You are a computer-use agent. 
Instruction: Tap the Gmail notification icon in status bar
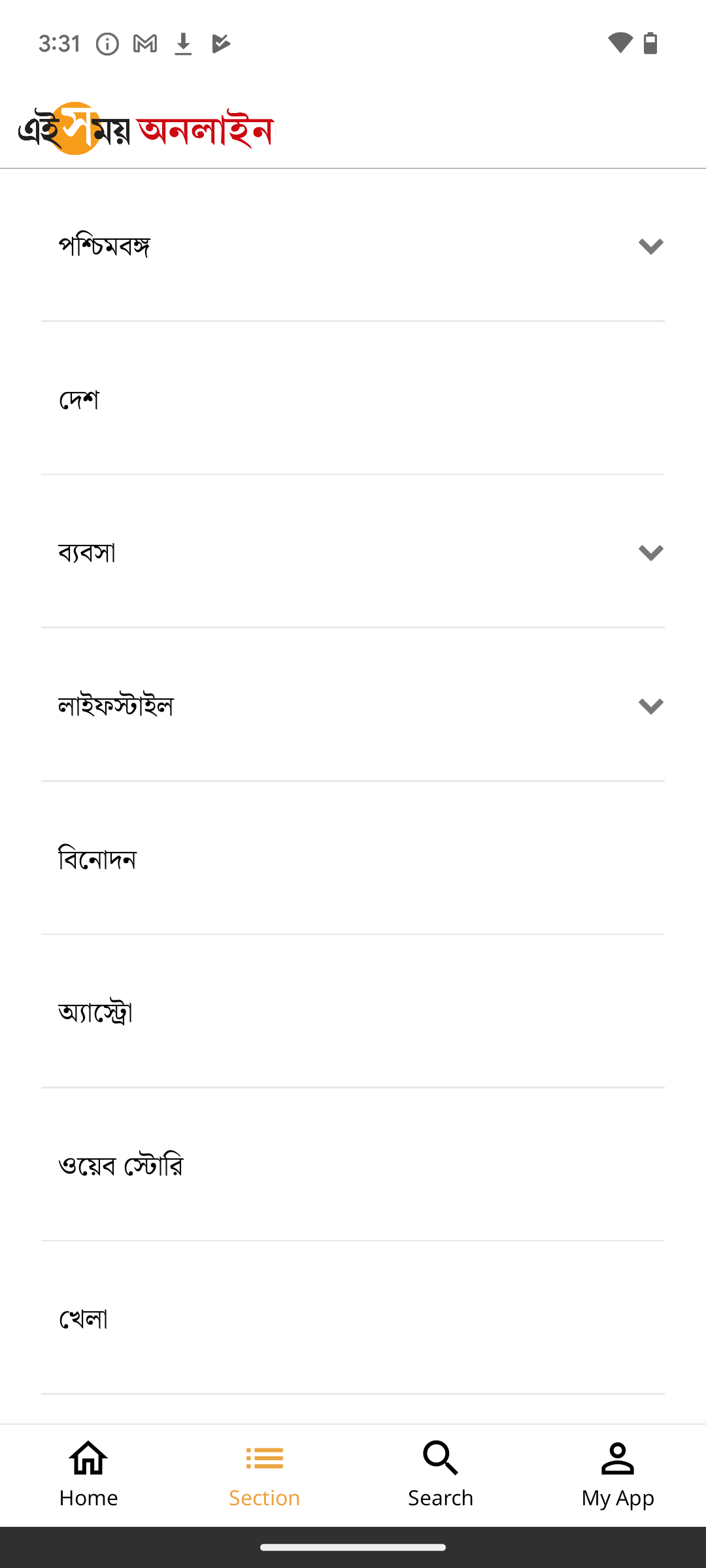pos(145,44)
